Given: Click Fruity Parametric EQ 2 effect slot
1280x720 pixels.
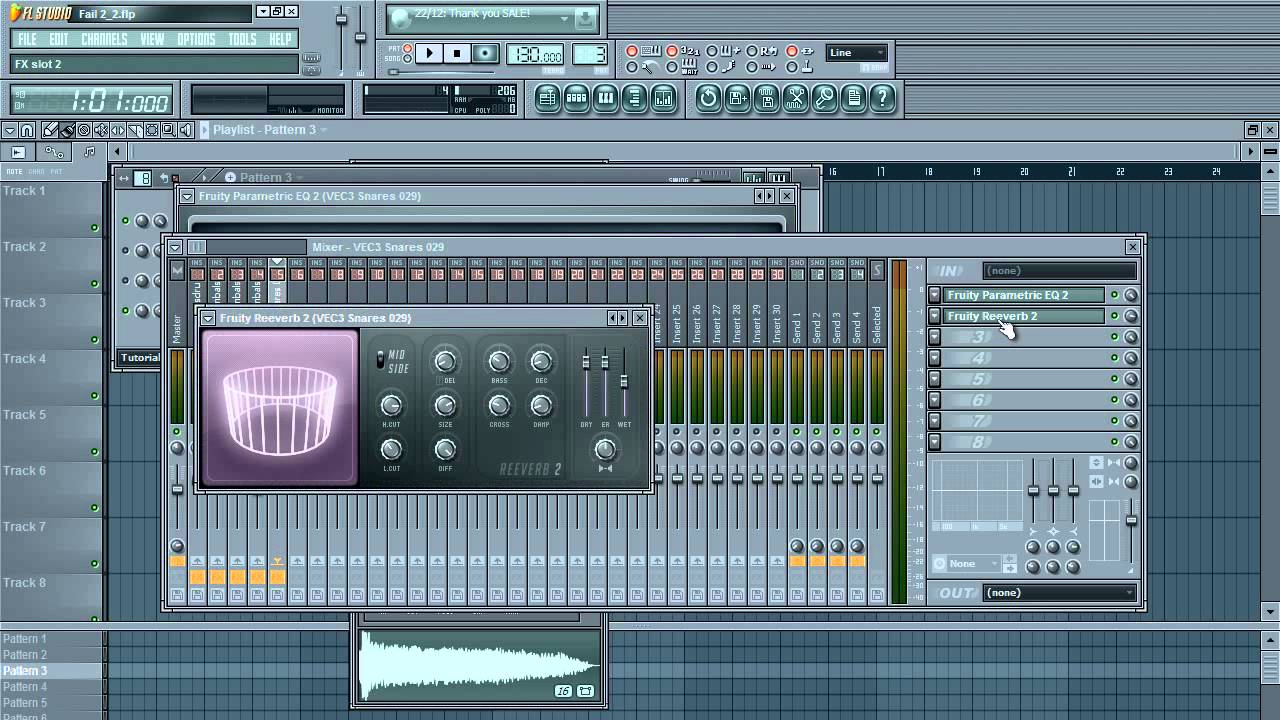Looking at the screenshot, I should (1024, 295).
